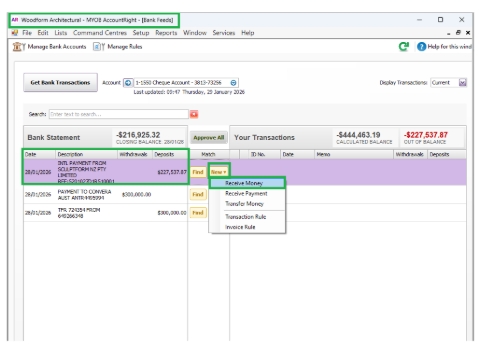Click the Bank Statement Deposits column header
Screen dimensions: 480x360
click(170, 154)
